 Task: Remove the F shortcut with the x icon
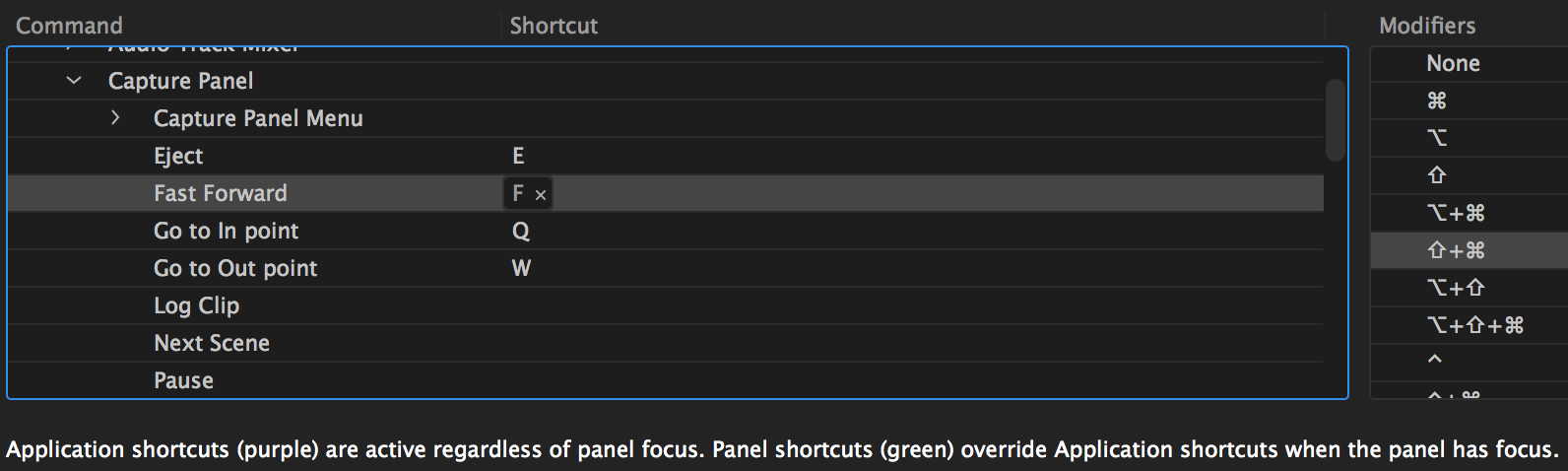pyautogui.click(x=540, y=195)
